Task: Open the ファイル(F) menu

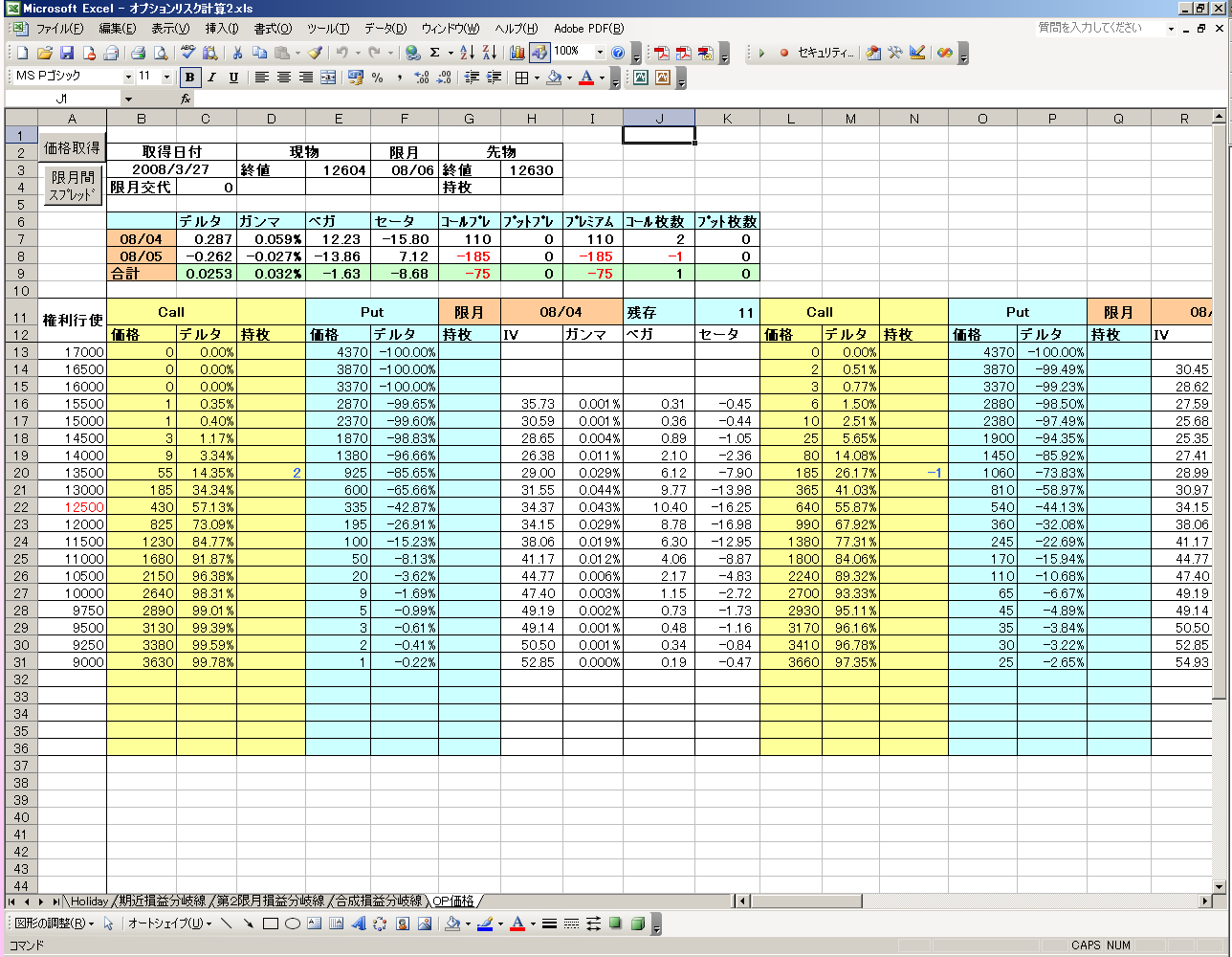Action: coord(59,29)
